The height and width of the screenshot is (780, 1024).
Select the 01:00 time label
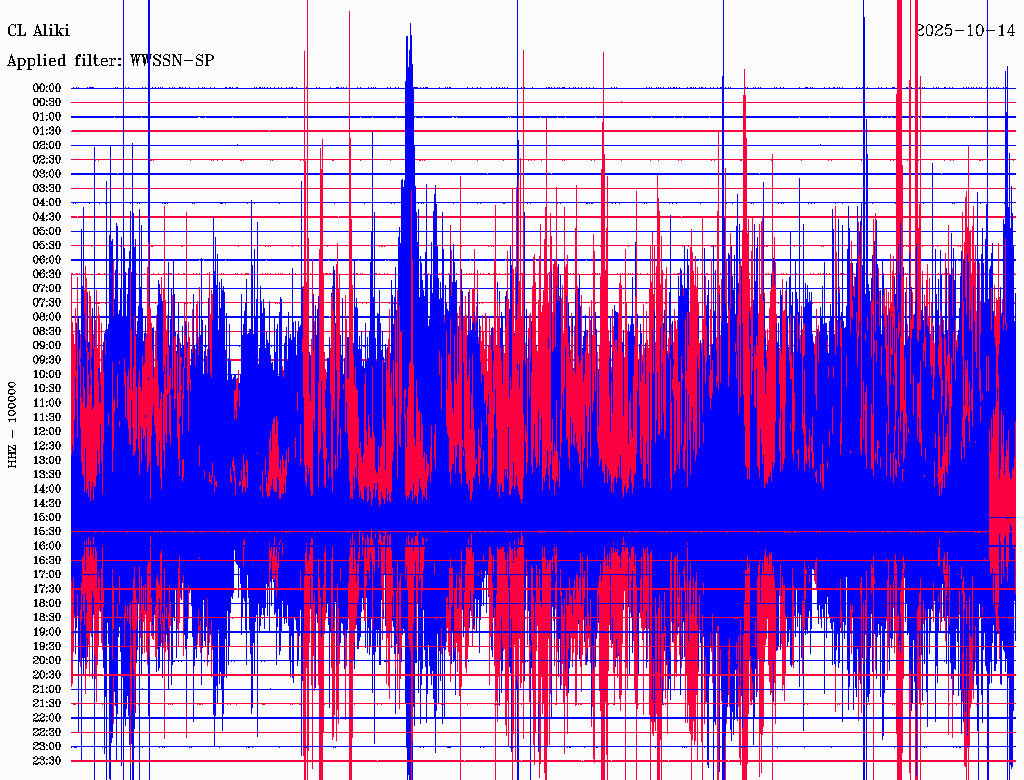(x=47, y=117)
